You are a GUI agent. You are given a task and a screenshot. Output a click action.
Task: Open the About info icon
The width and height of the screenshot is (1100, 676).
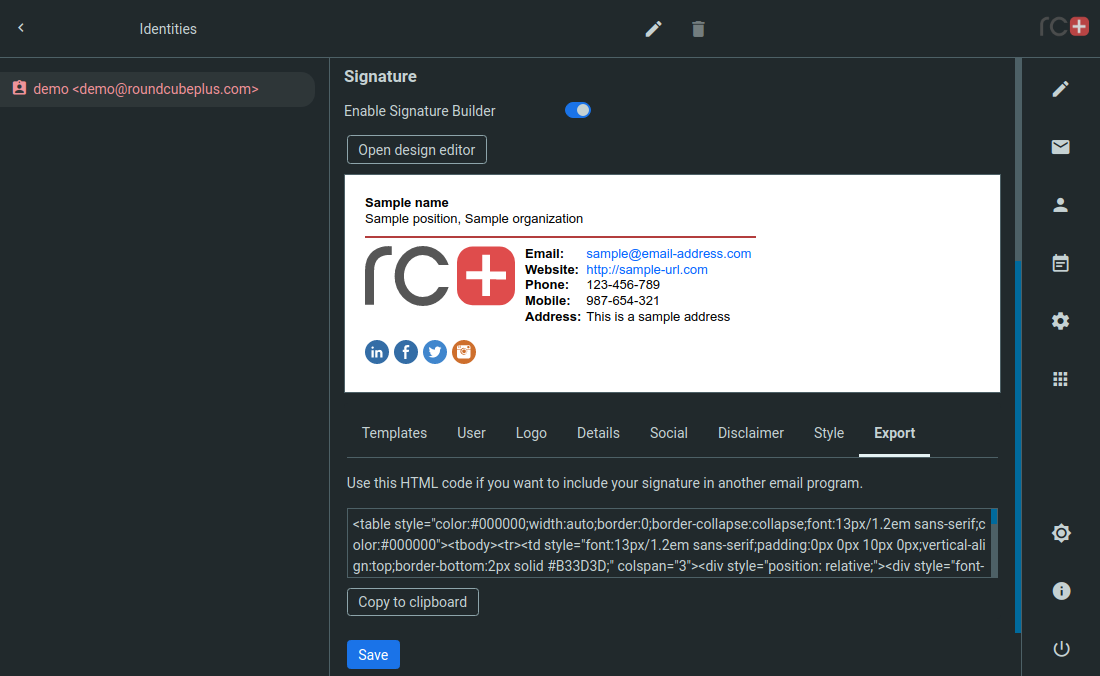tap(1061, 591)
